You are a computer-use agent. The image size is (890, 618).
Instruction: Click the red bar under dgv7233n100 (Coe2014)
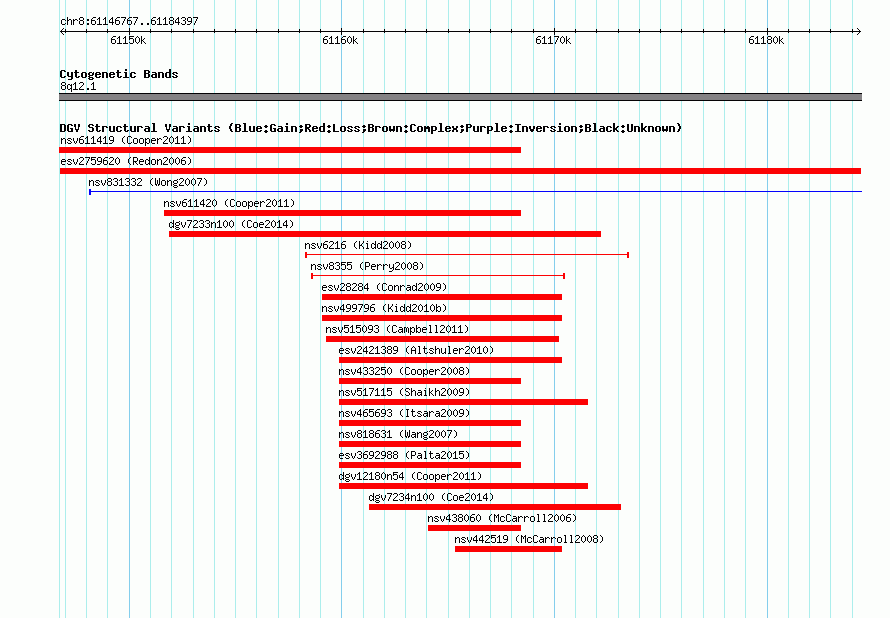point(385,234)
